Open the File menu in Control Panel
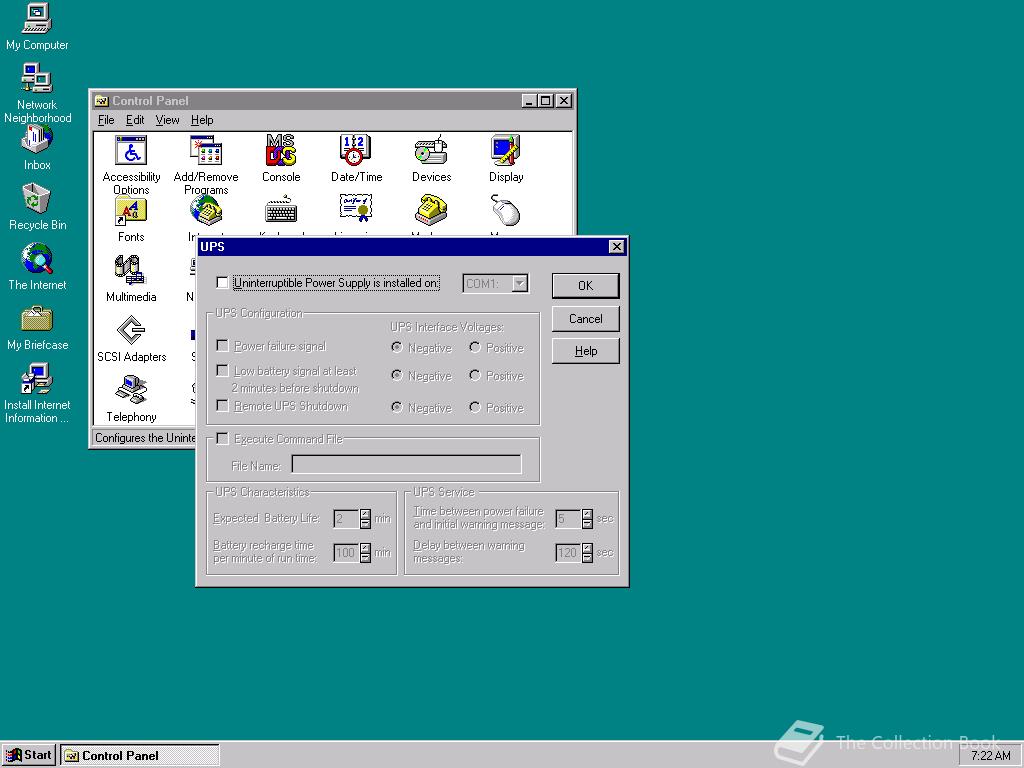Viewport: 1024px width, 768px height. point(106,120)
